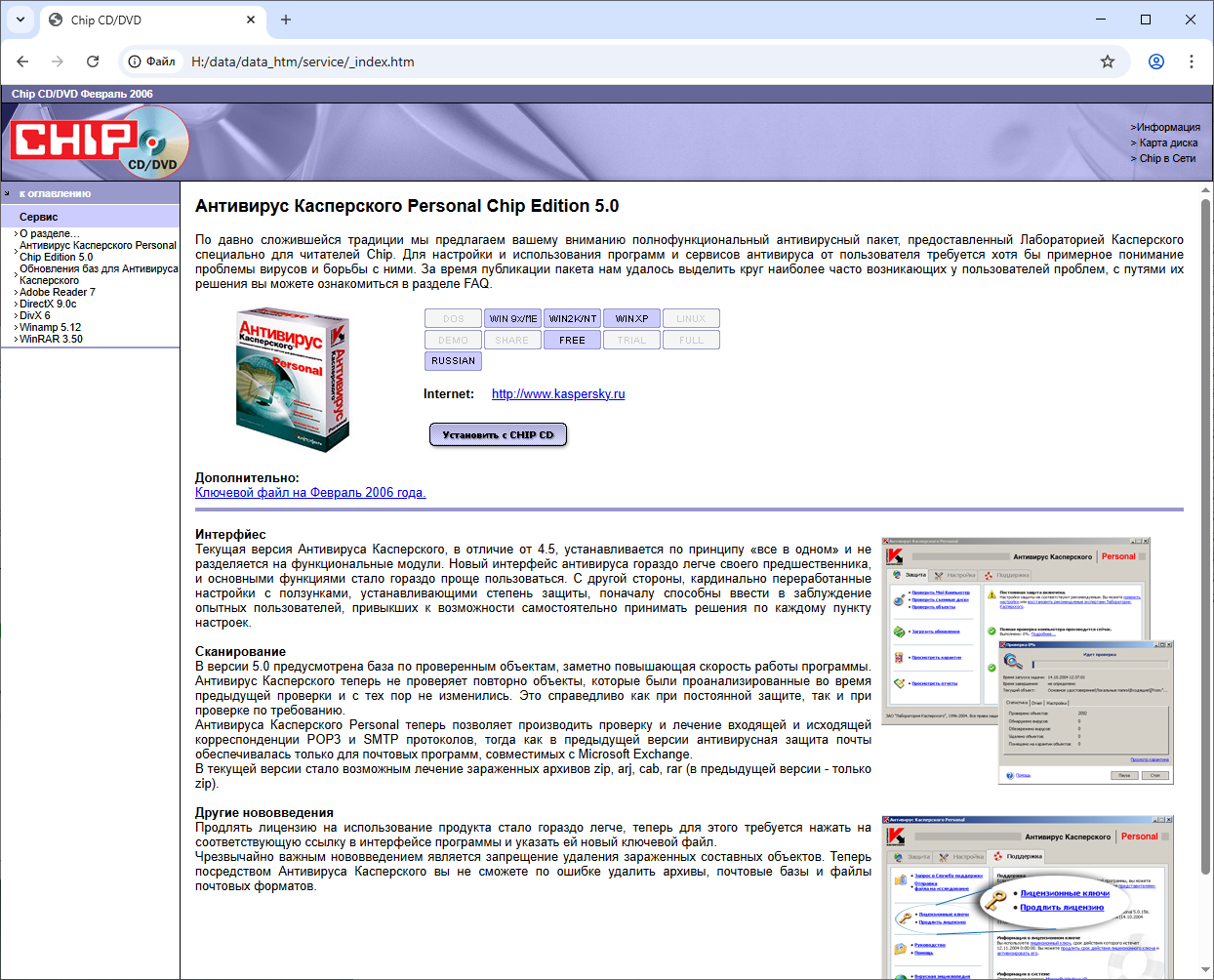Go back via к оглавлению link
The width and height of the screenshot is (1214, 980).
55,193
